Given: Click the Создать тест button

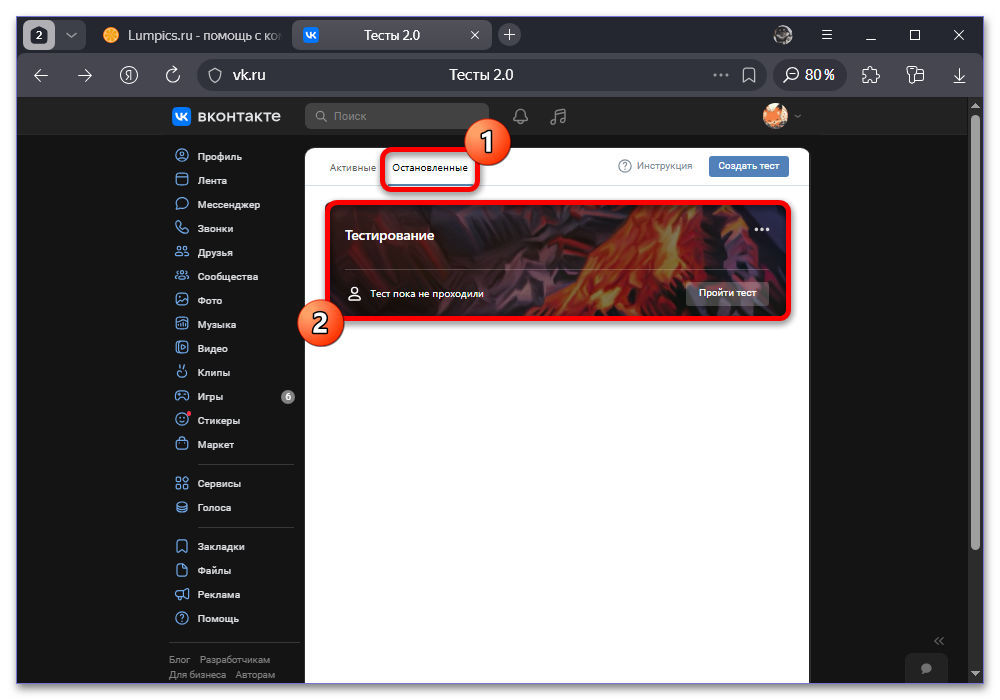Looking at the screenshot, I should 749,166.
